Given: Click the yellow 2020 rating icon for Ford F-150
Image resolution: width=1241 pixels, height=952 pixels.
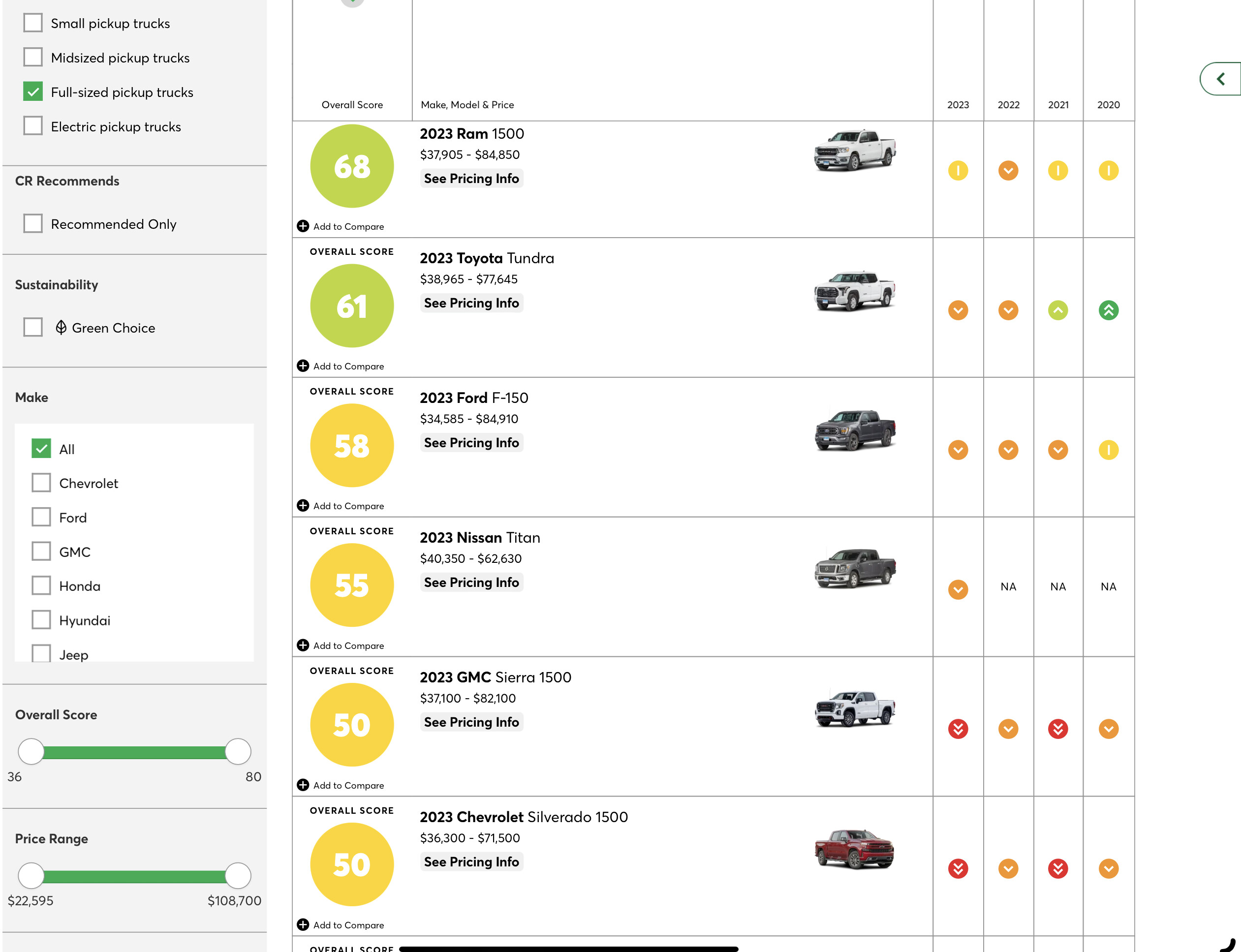Looking at the screenshot, I should pos(1108,450).
